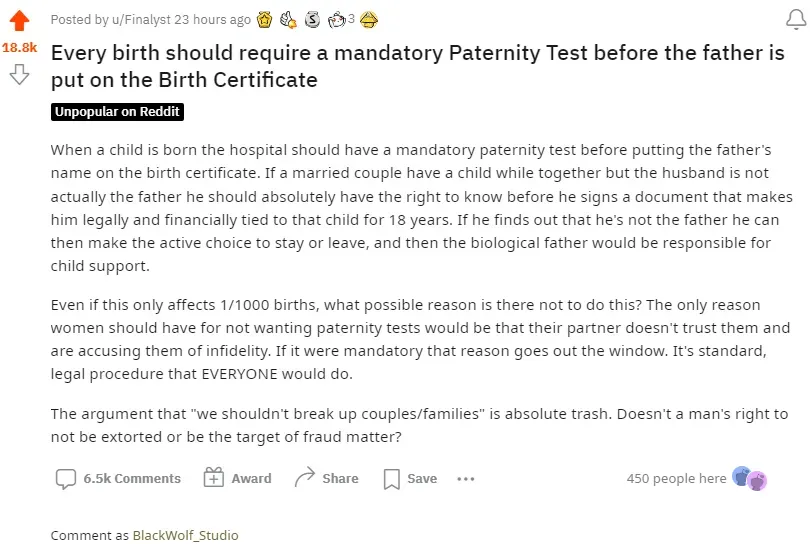Image resolution: width=810 pixels, height=544 pixels.
Task: Open the three-dot more options menu
Action: [x=465, y=478]
